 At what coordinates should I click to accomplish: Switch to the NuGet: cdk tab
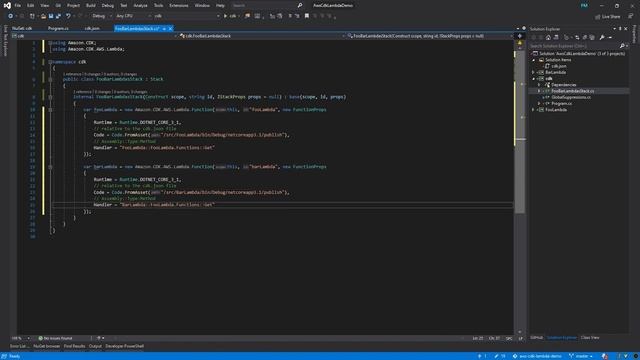tap(22, 29)
